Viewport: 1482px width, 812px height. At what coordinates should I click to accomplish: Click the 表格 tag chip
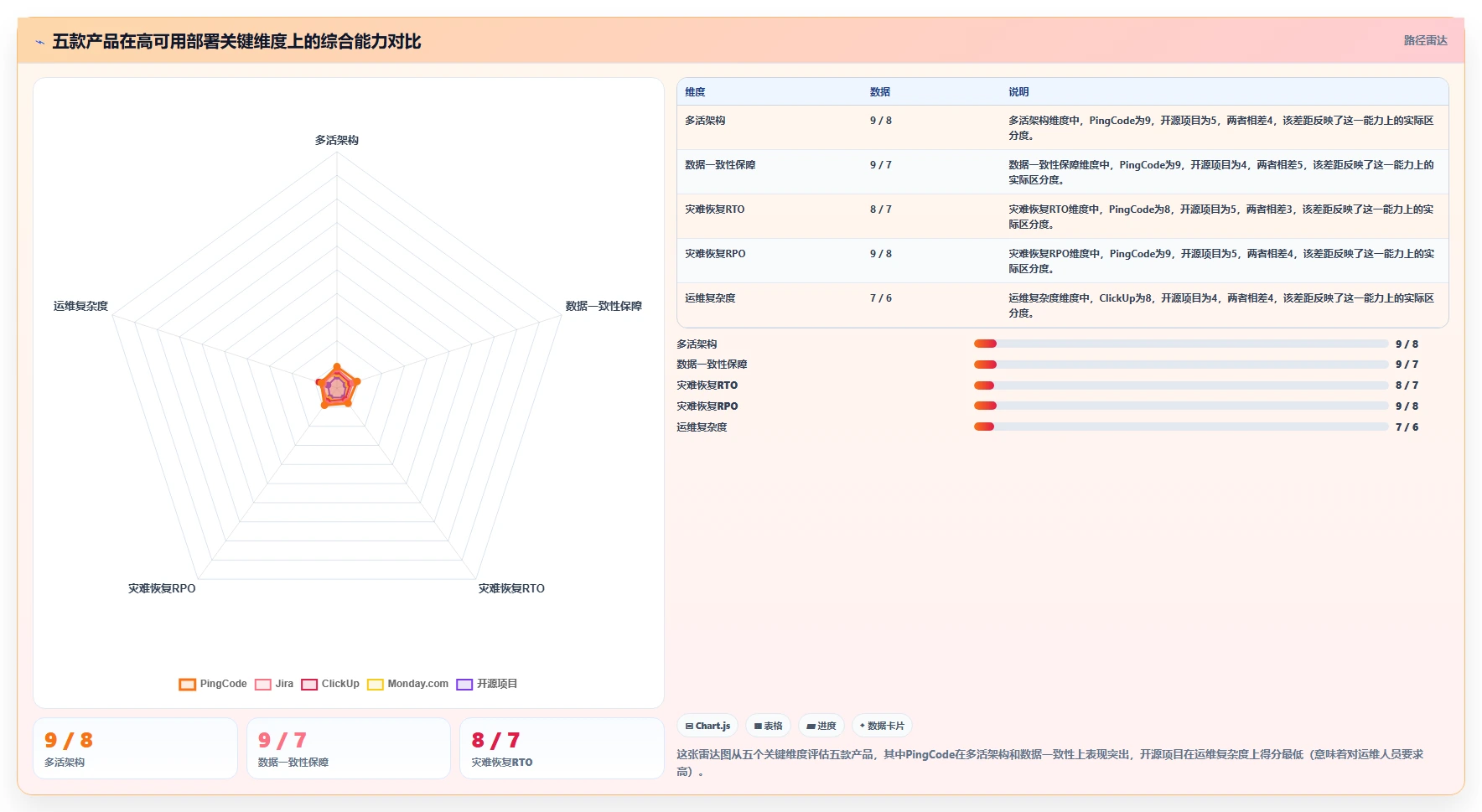pyautogui.click(x=768, y=726)
